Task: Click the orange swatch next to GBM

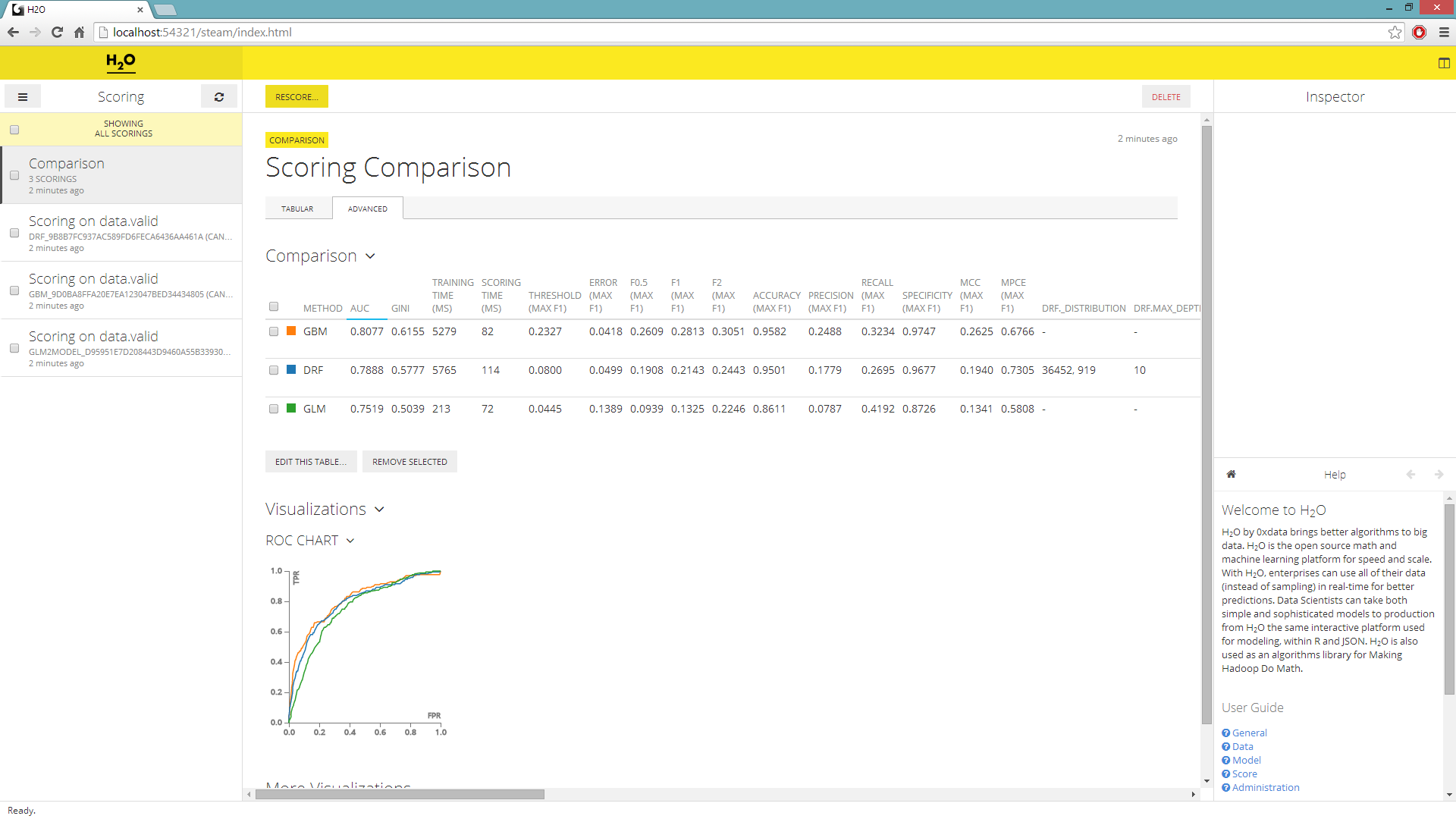Action: tap(291, 331)
